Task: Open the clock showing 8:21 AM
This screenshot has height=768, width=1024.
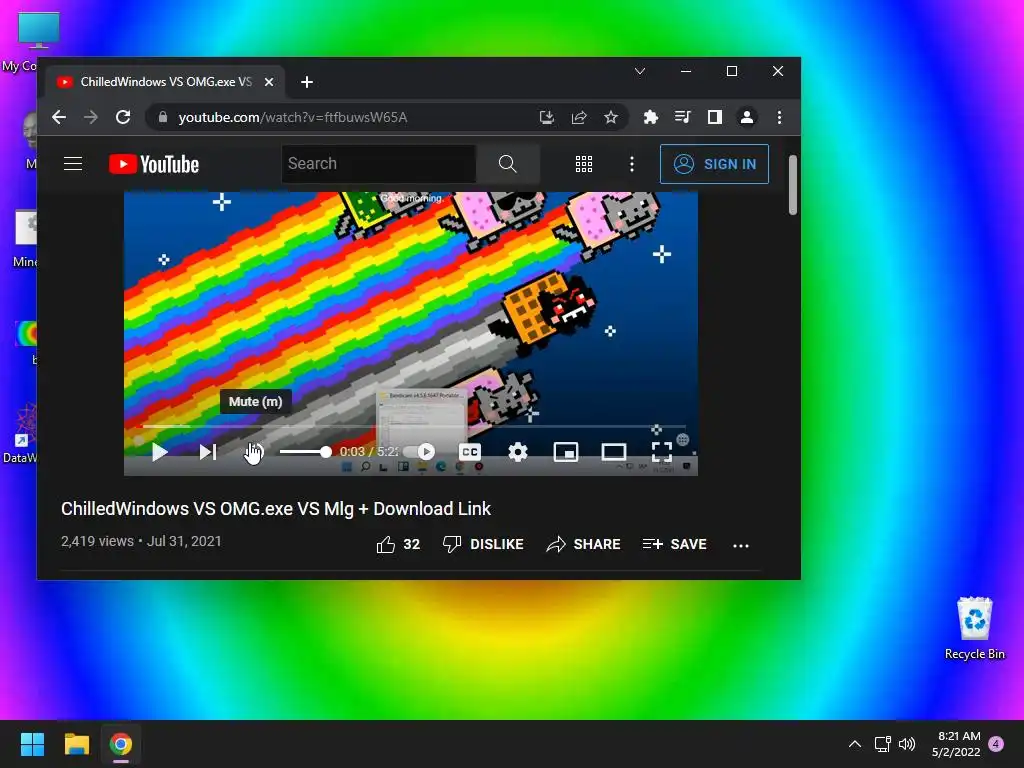Action: [x=956, y=744]
